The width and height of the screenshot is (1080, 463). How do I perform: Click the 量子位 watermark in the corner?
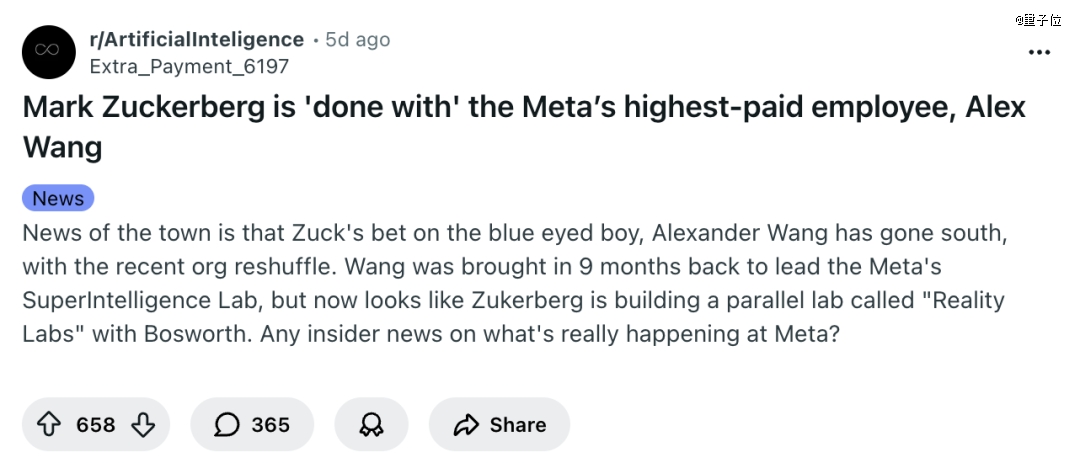1044,19
